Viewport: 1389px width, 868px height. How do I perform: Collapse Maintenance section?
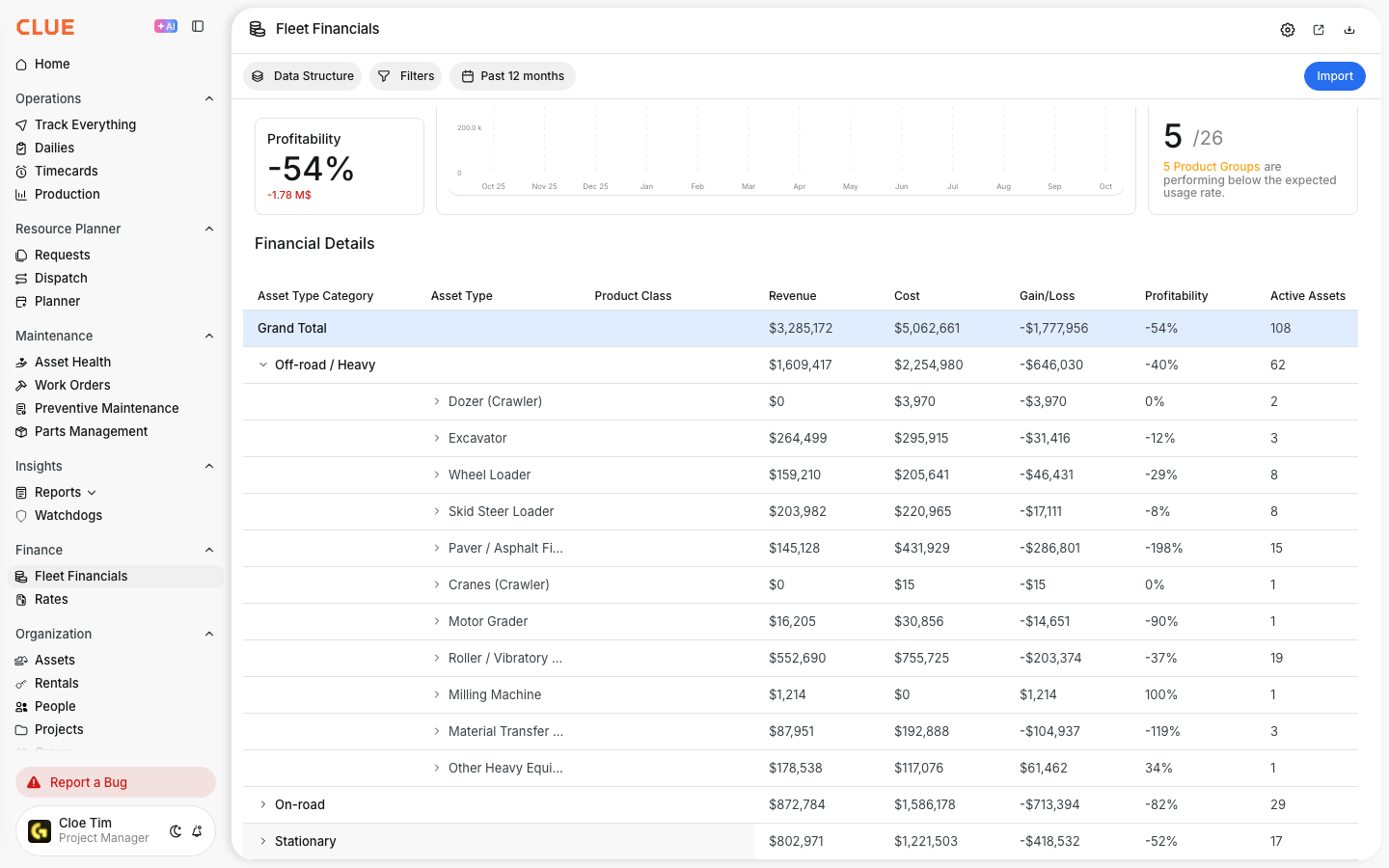209,336
